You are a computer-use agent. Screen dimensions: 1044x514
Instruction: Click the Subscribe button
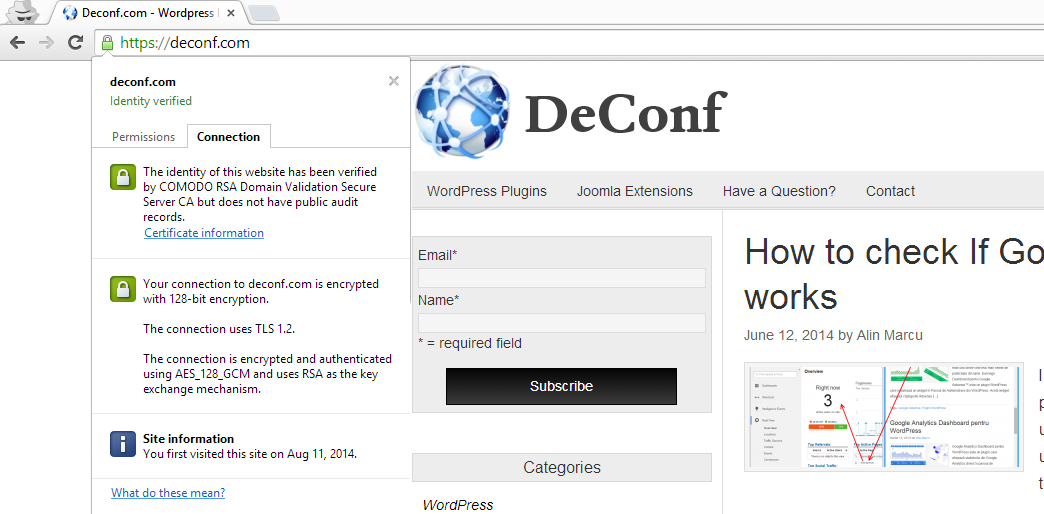coord(561,386)
